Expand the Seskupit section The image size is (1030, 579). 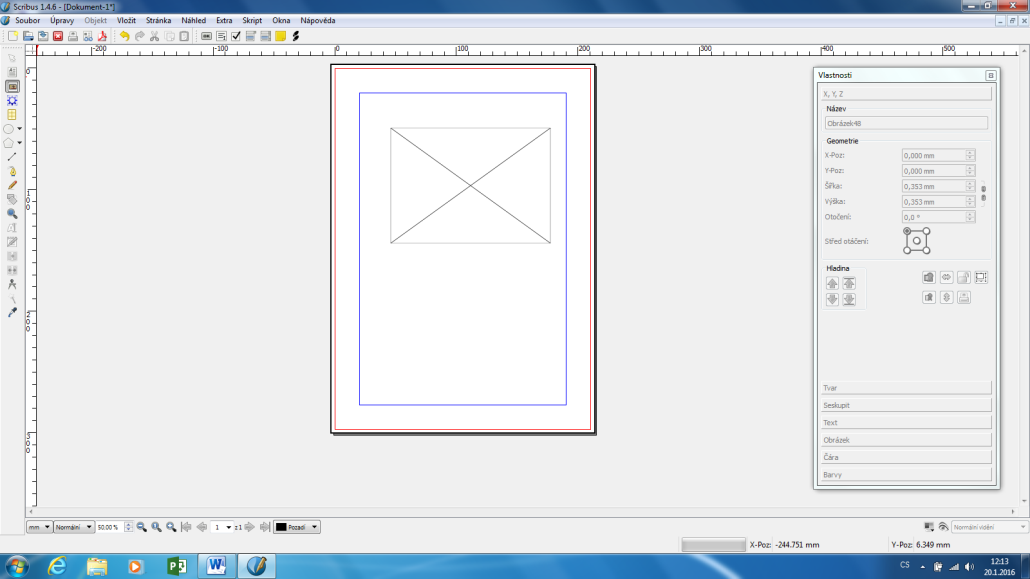coord(906,405)
